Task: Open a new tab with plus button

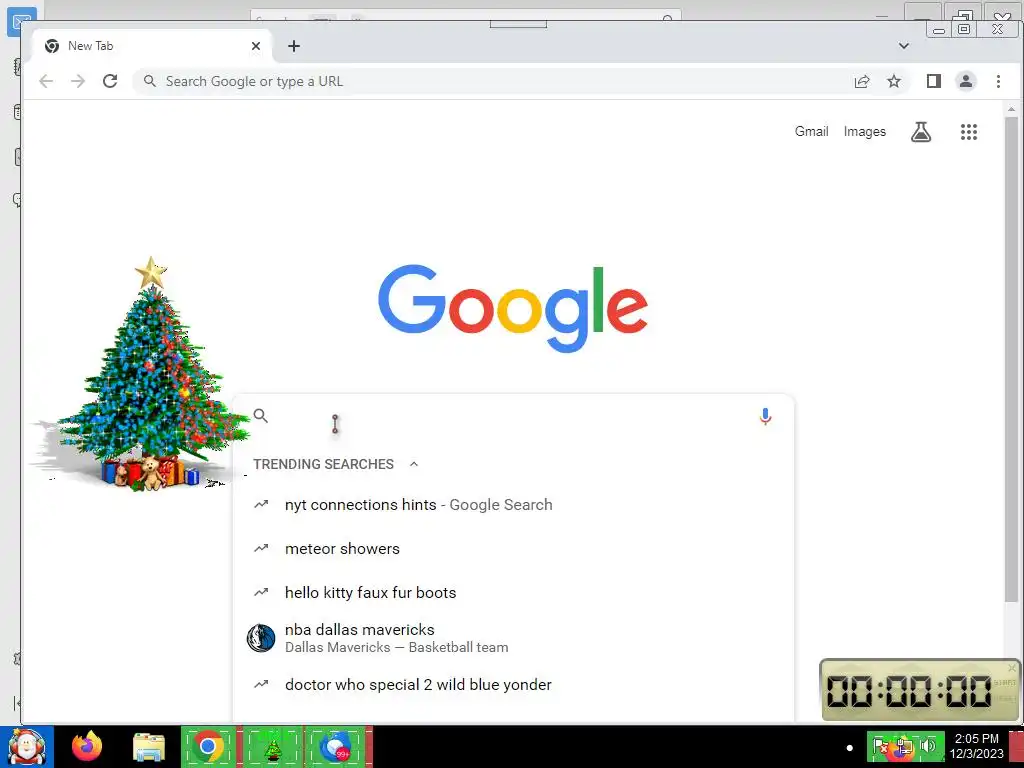Action: tap(294, 46)
